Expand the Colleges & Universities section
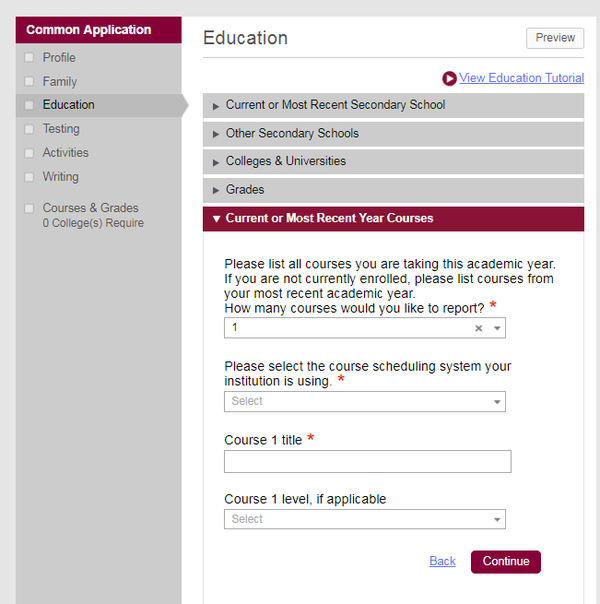 click(x=286, y=161)
